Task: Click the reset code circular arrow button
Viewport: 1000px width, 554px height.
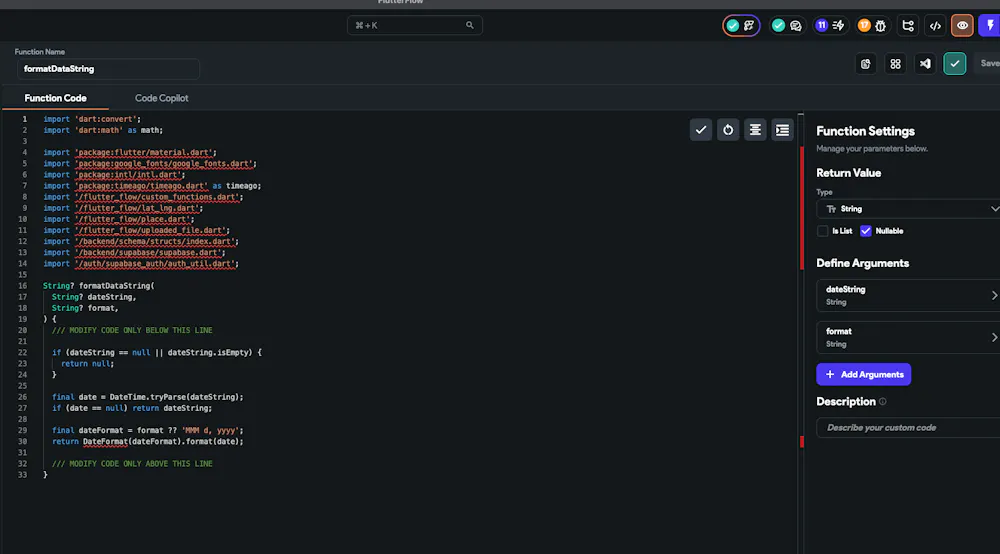Action: tap(728, 130)
